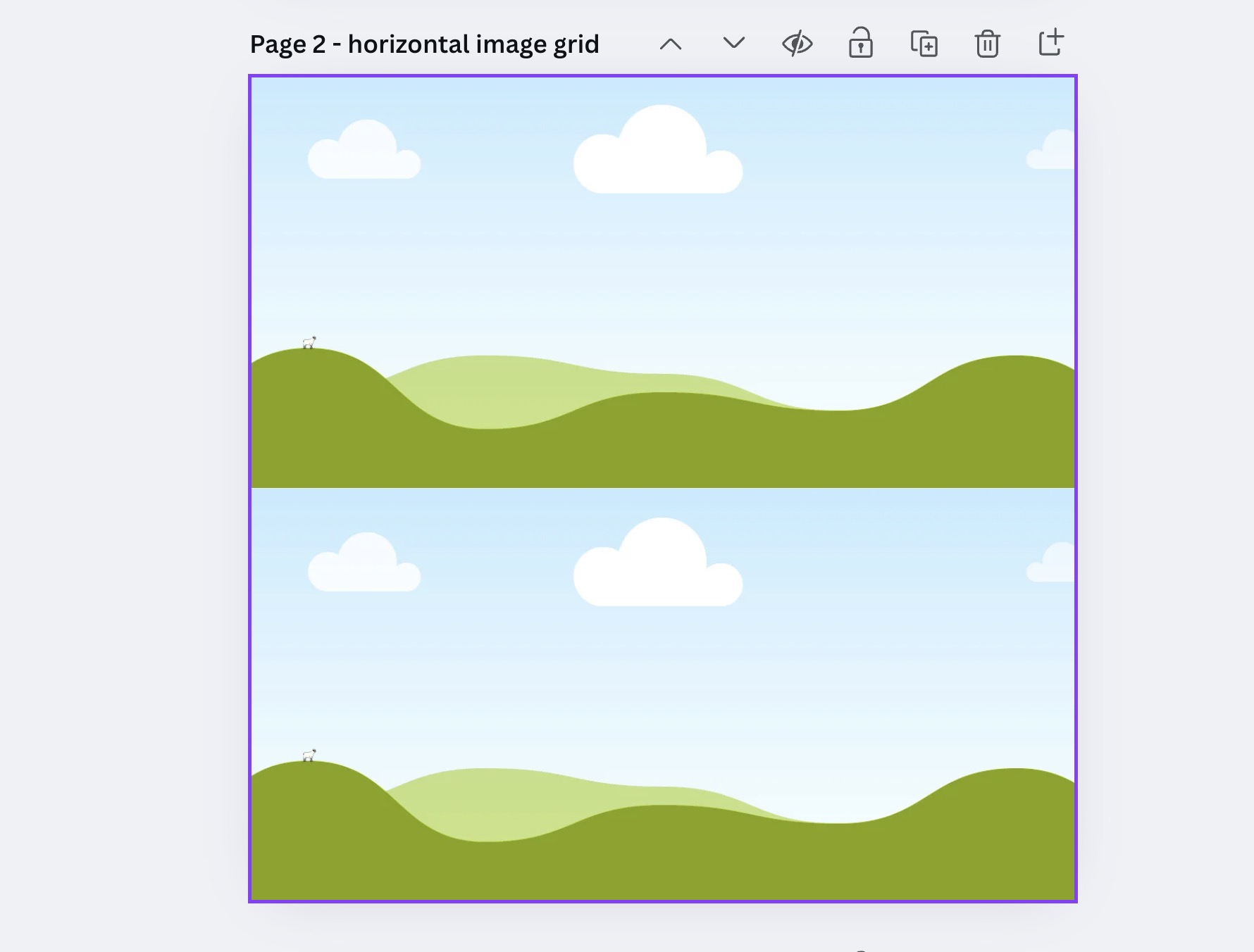
Task: Select the bottom landscape image in grid
Action: click(663, 694)
